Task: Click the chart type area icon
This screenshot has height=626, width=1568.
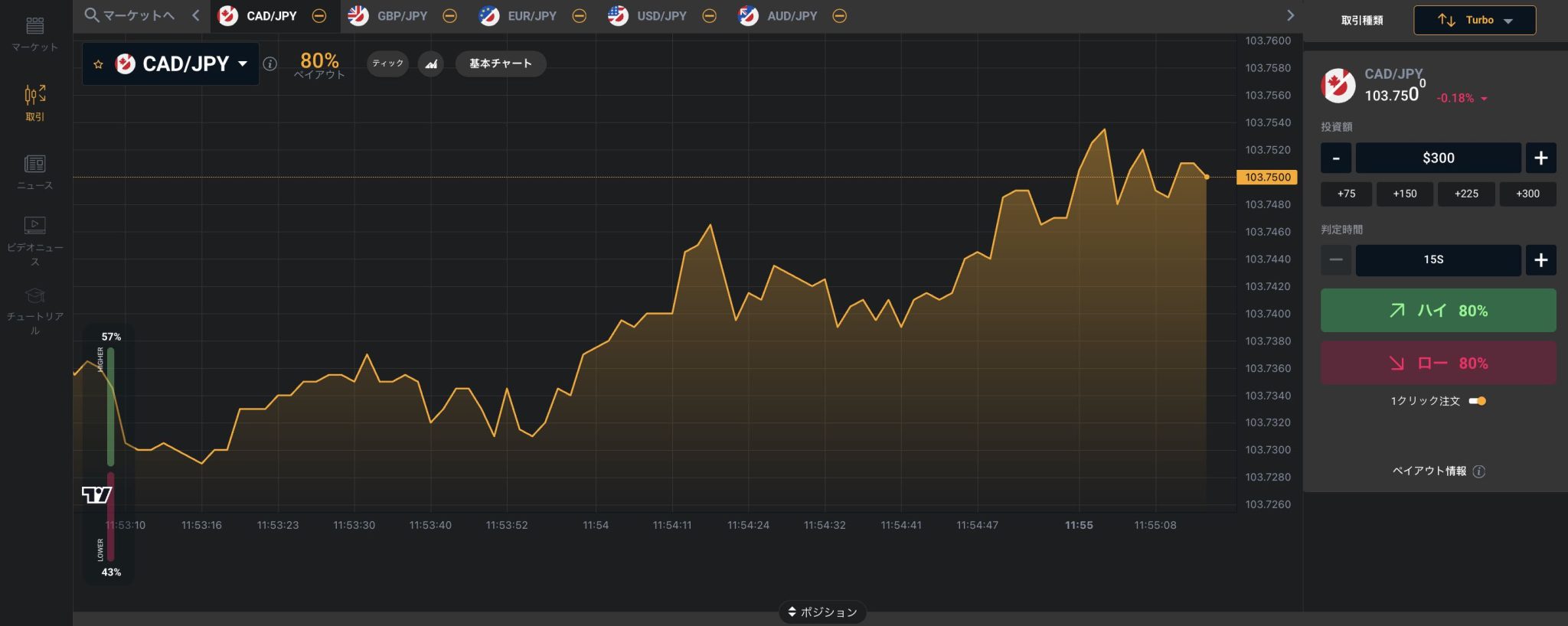Action: [x=431, y=64]
